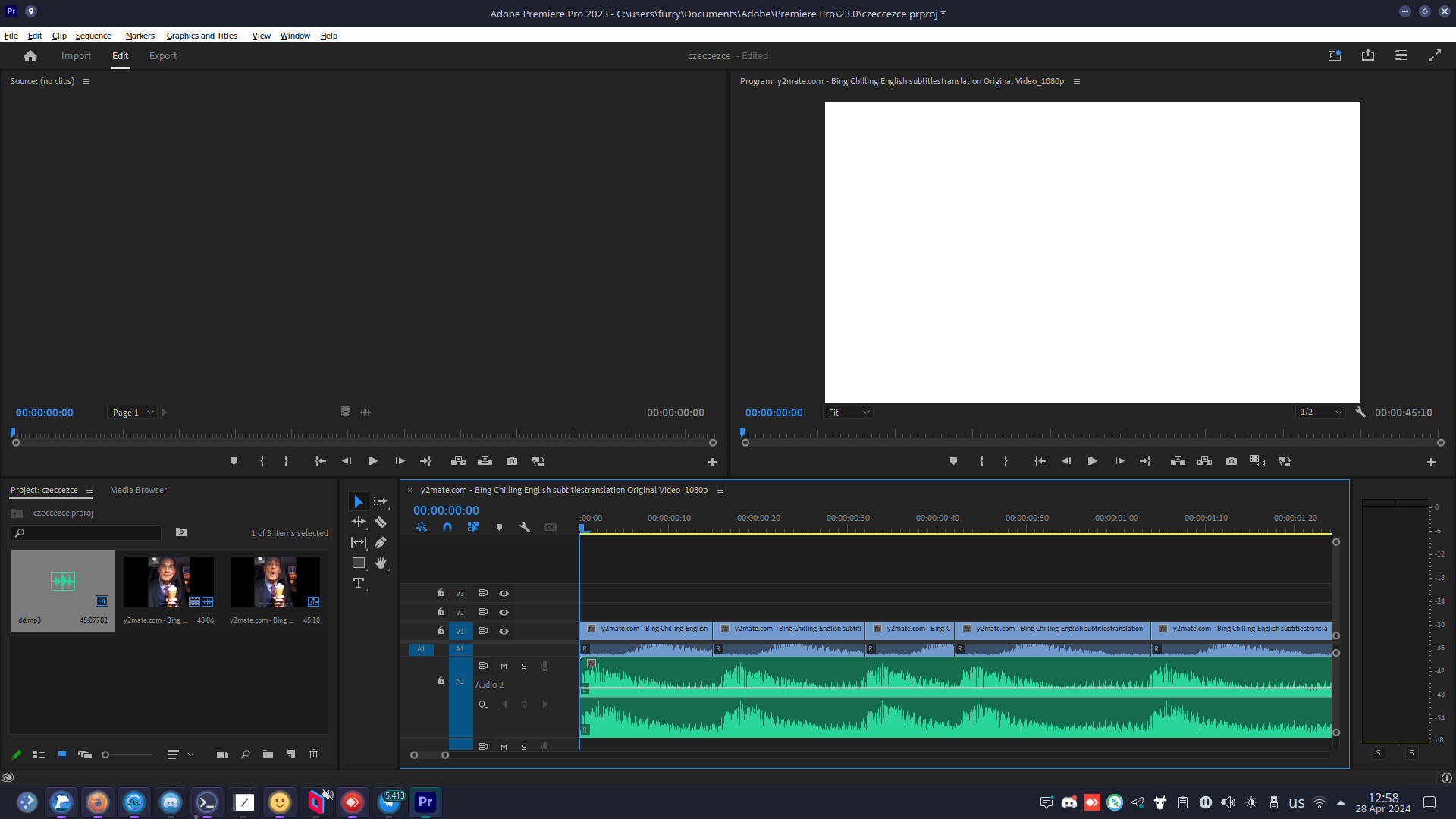Toggle insert sequences as nests
Image resolution: width=1456 pixels, height=819 pixels.
tap(422, 527)
